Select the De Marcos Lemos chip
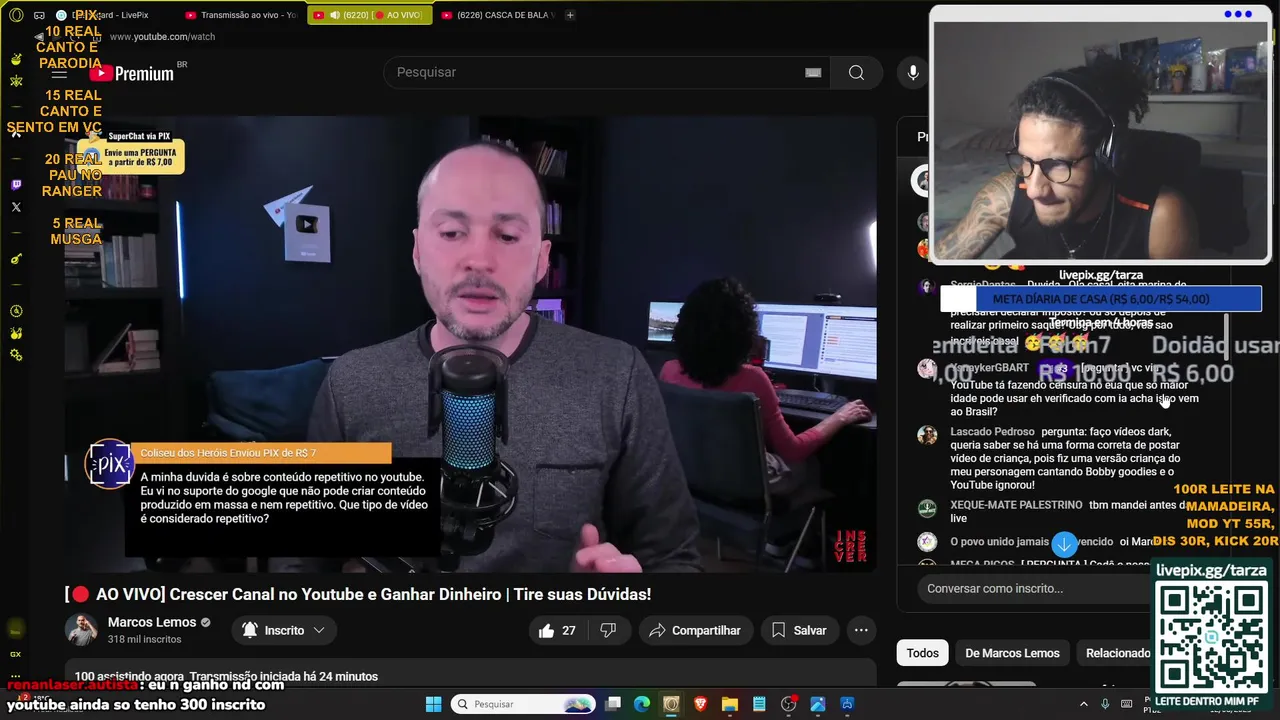This screenshot has height=720, width=1280. click(1012, 653)
